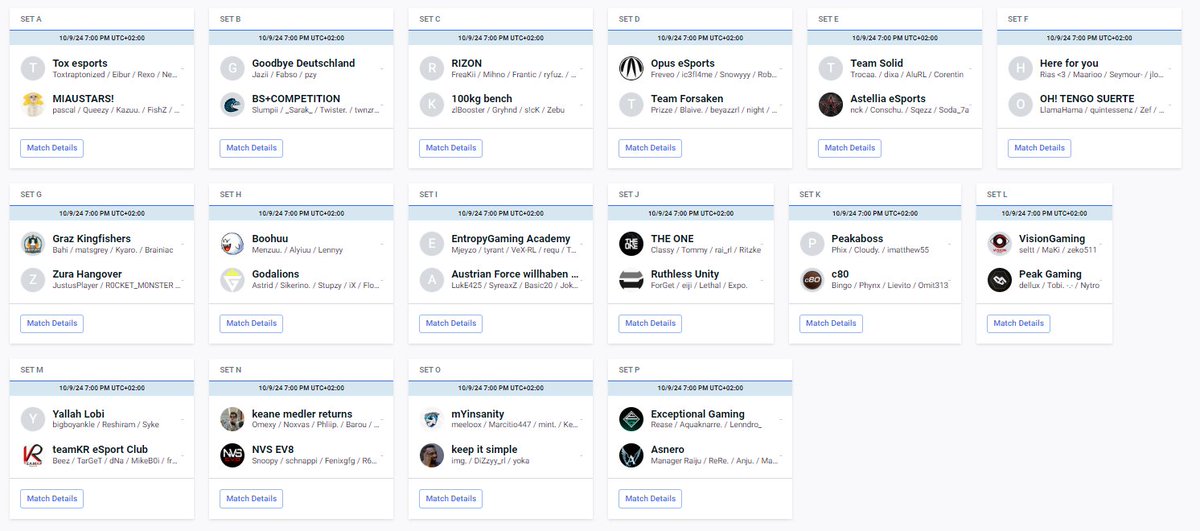Screen dimensions: 1200x531
Task: Click the Set L match time bar
Action: pos(1044,213)
